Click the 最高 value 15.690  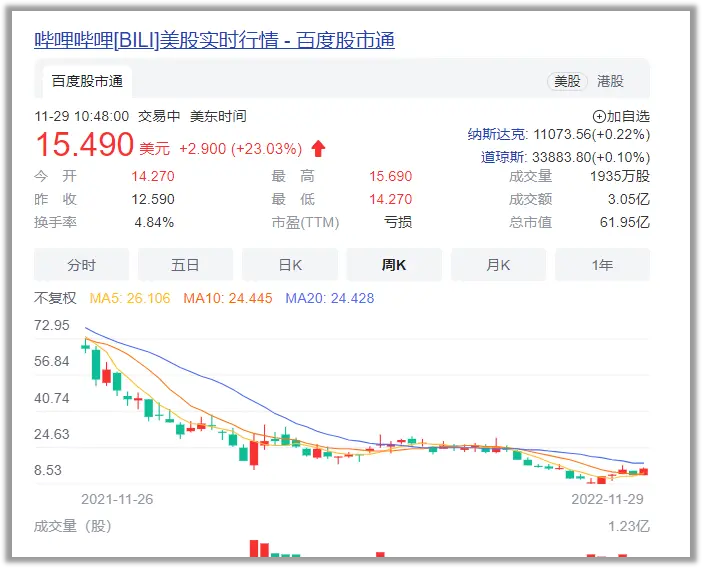tap(391, 176)
